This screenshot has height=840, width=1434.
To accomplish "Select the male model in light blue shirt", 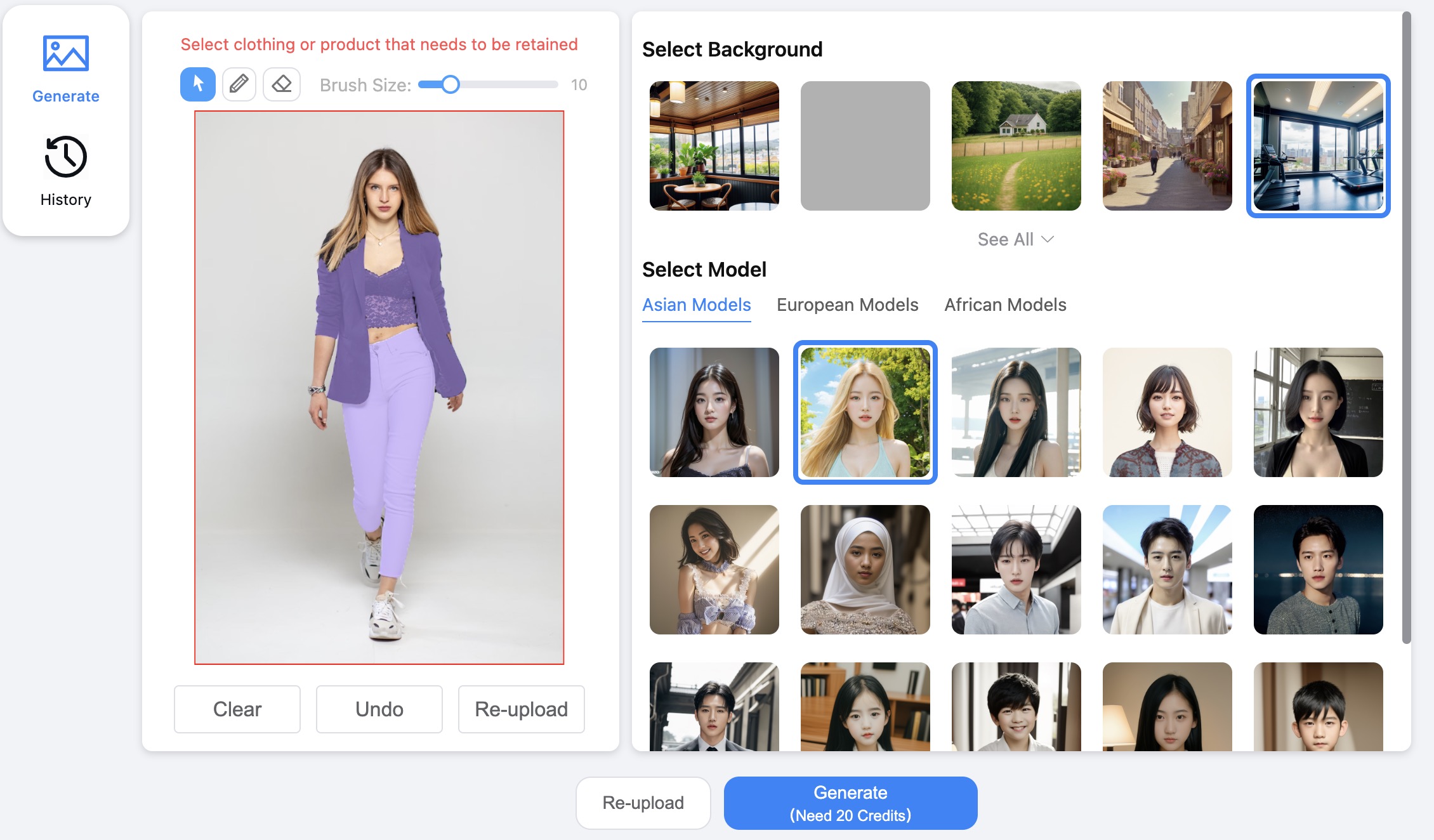I will coord(1016,570).
